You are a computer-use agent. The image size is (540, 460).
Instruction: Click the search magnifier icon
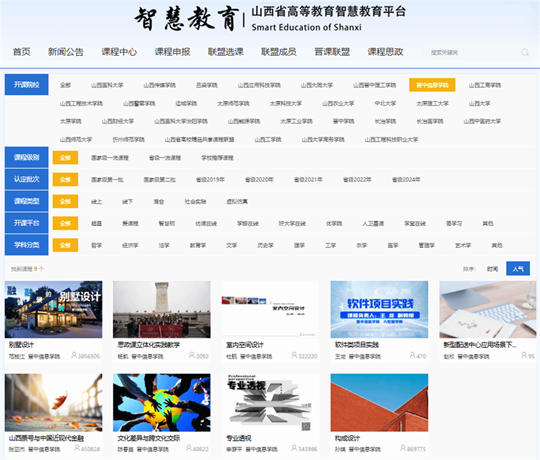point(525,52)
